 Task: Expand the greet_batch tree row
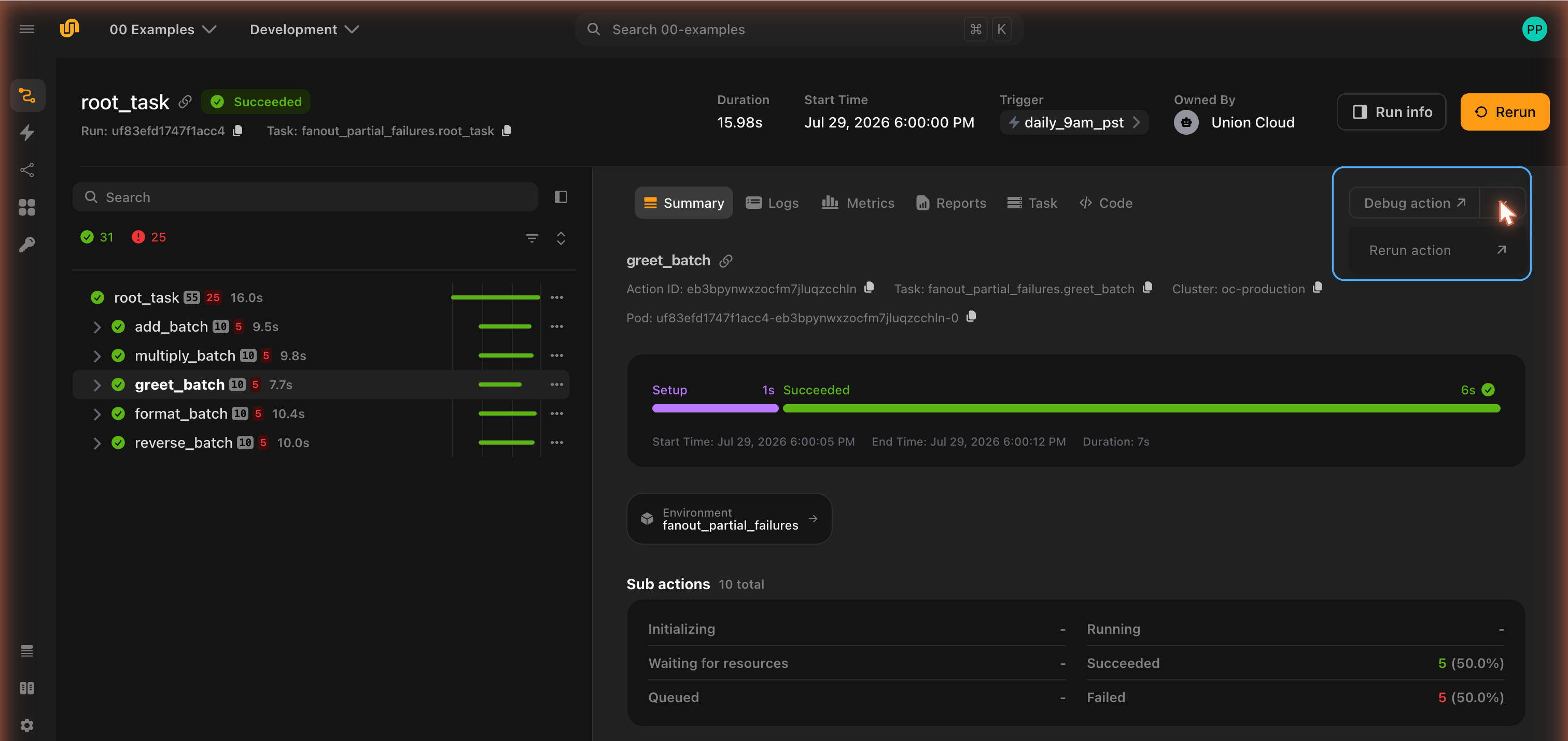coord(97,385)
